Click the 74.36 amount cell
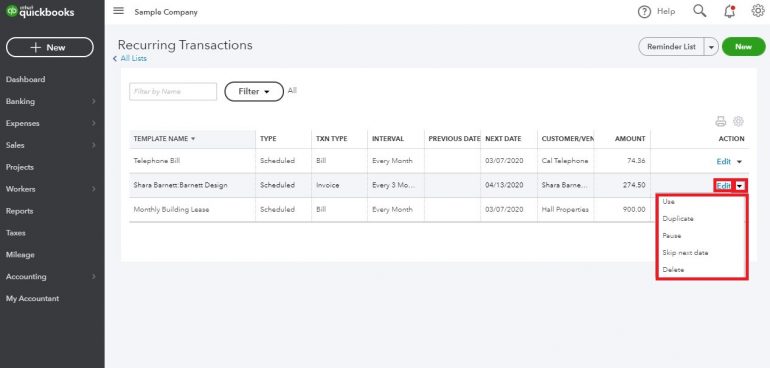This screenshot has width=770, height=368. [636, 161]
